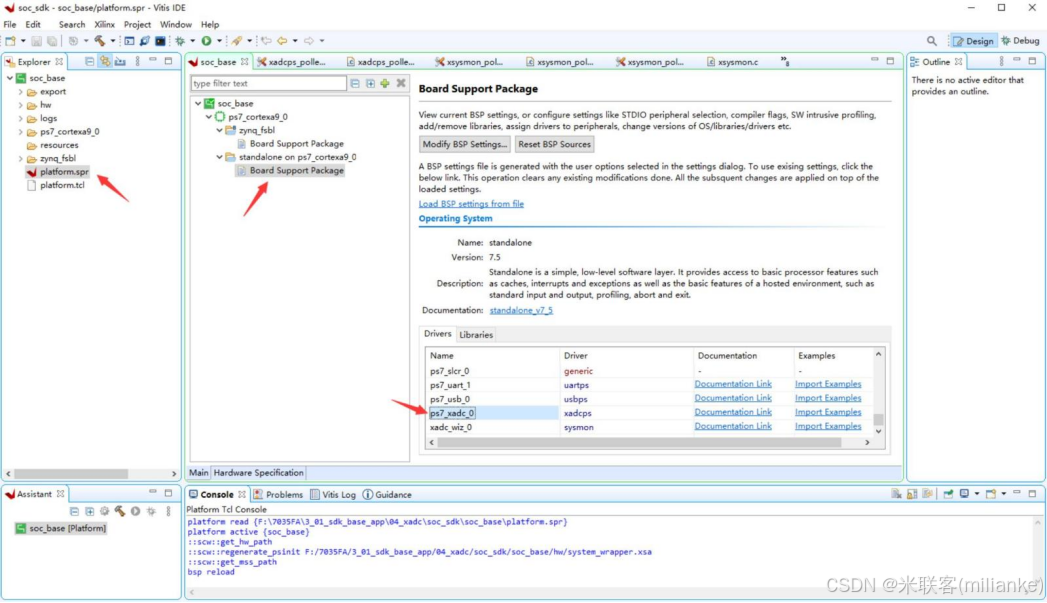Viewport: 1047px width, 603px height.
Task: Click the New project toolbar icon
Action: coord(11,41)
